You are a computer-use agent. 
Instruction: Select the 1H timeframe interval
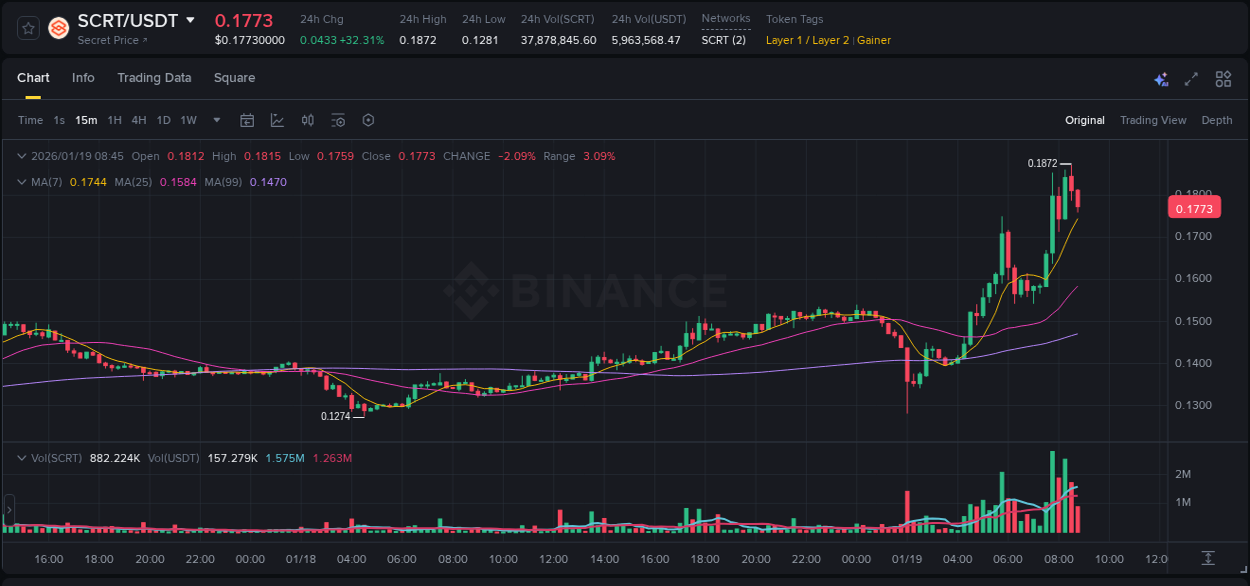(x=113, y=119)
